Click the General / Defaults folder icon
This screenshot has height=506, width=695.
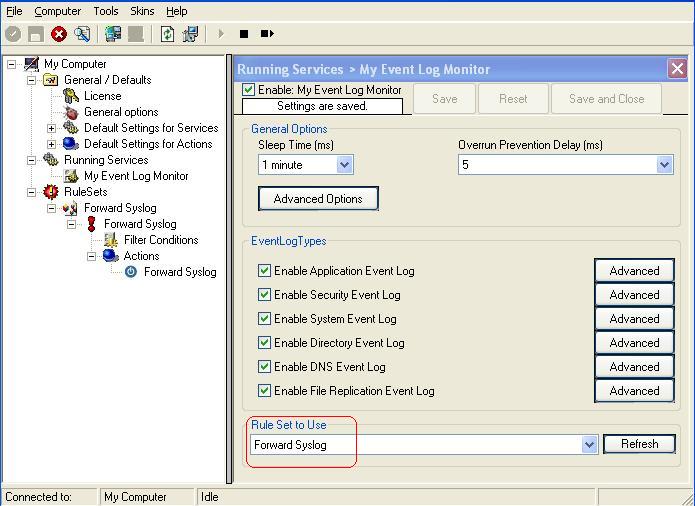coord(51,80)
